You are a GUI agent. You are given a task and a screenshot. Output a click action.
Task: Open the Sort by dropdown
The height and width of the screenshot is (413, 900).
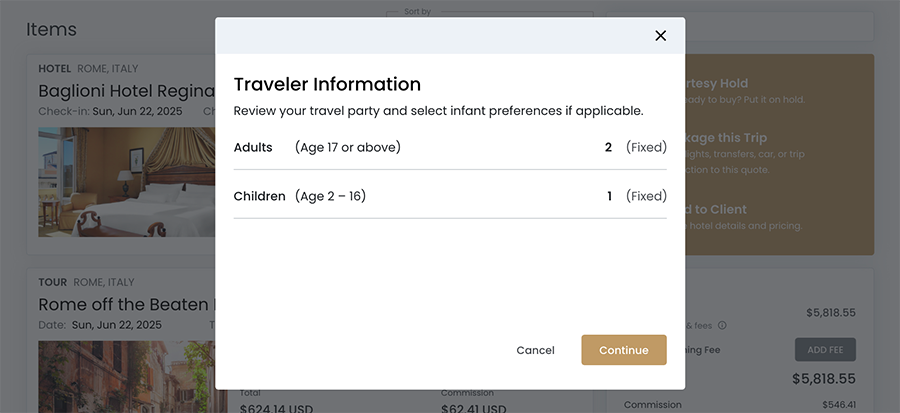[x=490, y=15]
